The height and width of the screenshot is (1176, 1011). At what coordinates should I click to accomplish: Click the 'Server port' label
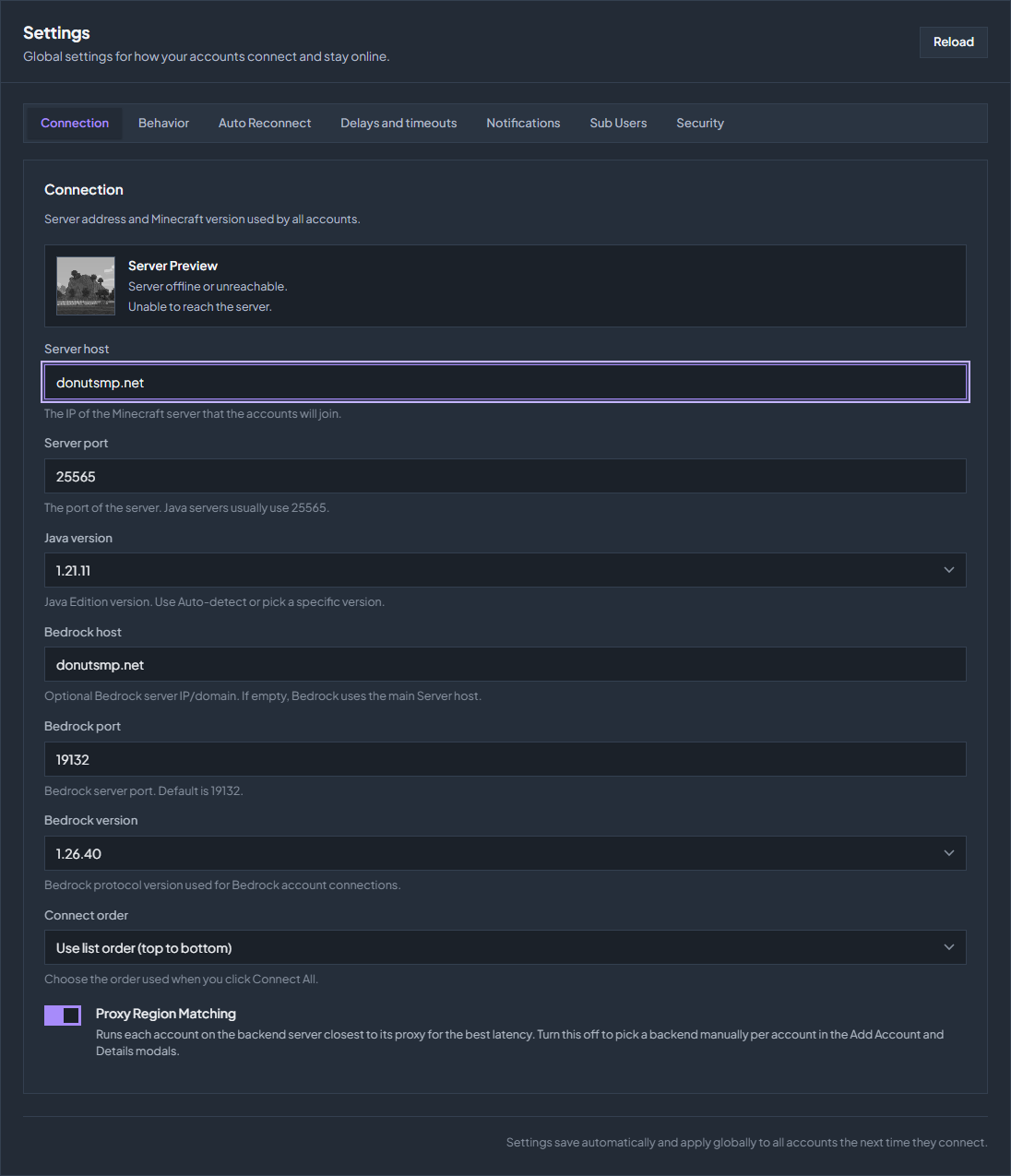pos(76,443)
